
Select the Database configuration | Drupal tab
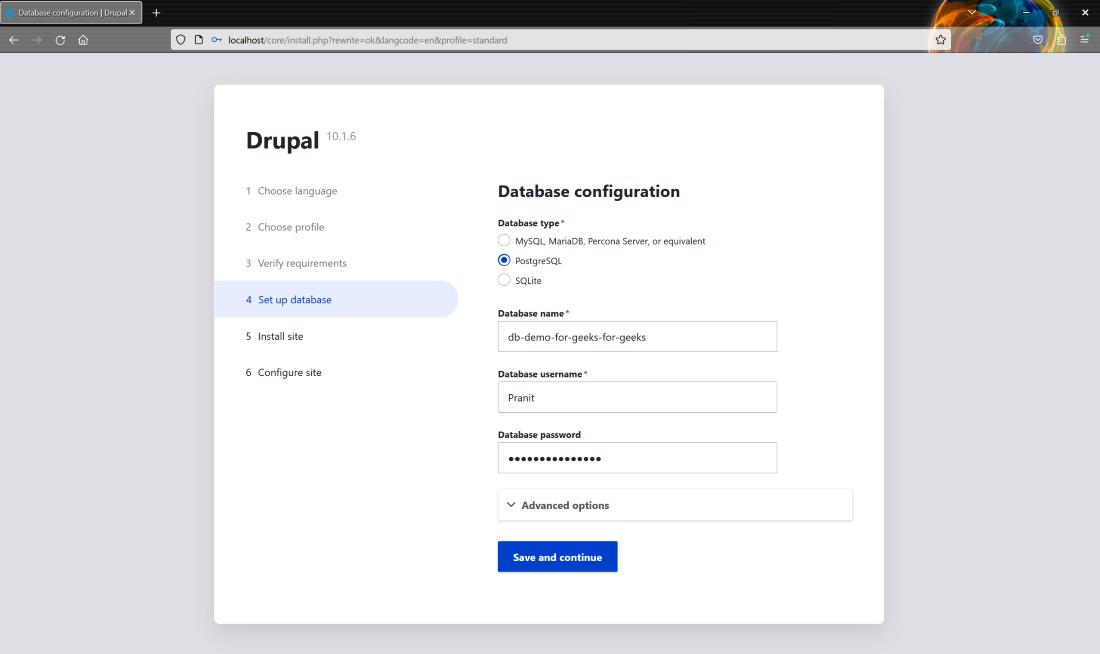[x=71, y=13]
